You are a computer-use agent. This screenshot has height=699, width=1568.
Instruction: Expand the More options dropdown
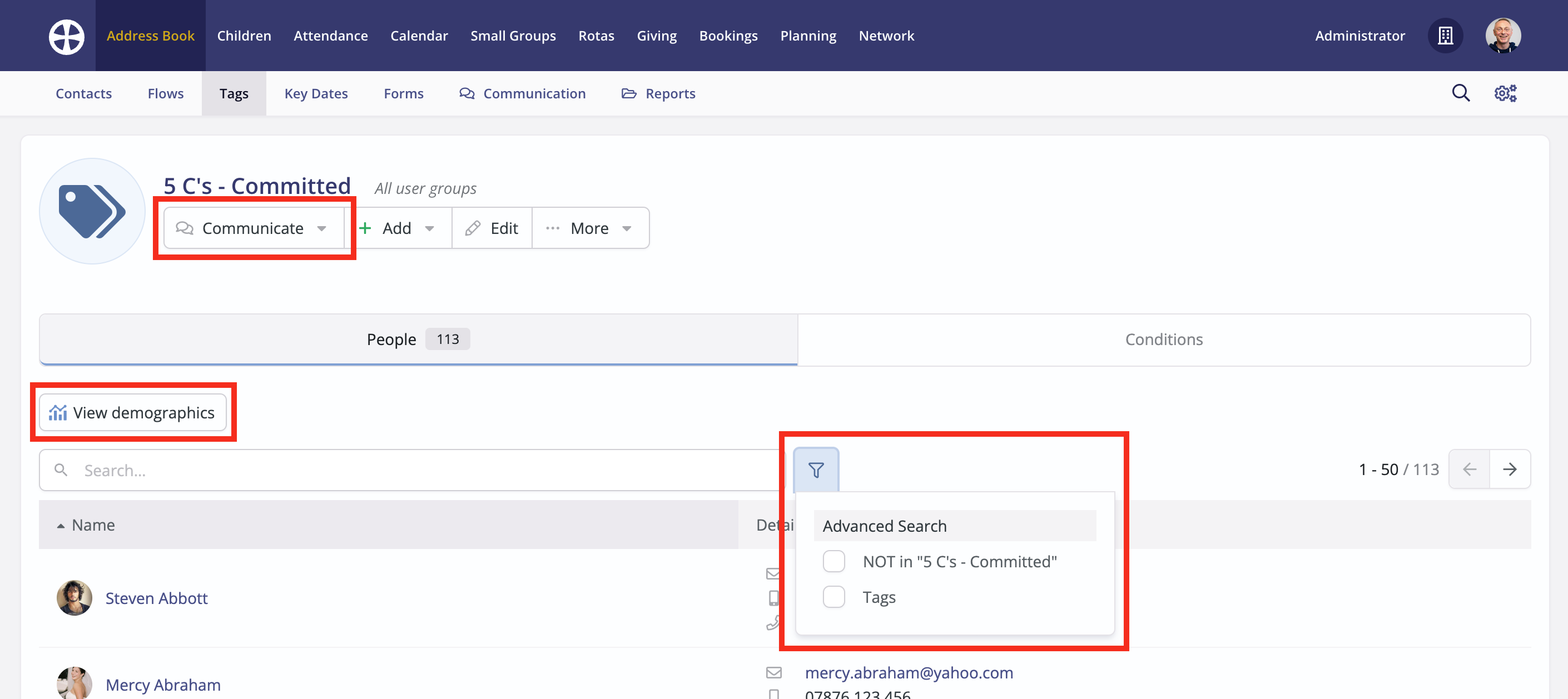coord(589,228)
